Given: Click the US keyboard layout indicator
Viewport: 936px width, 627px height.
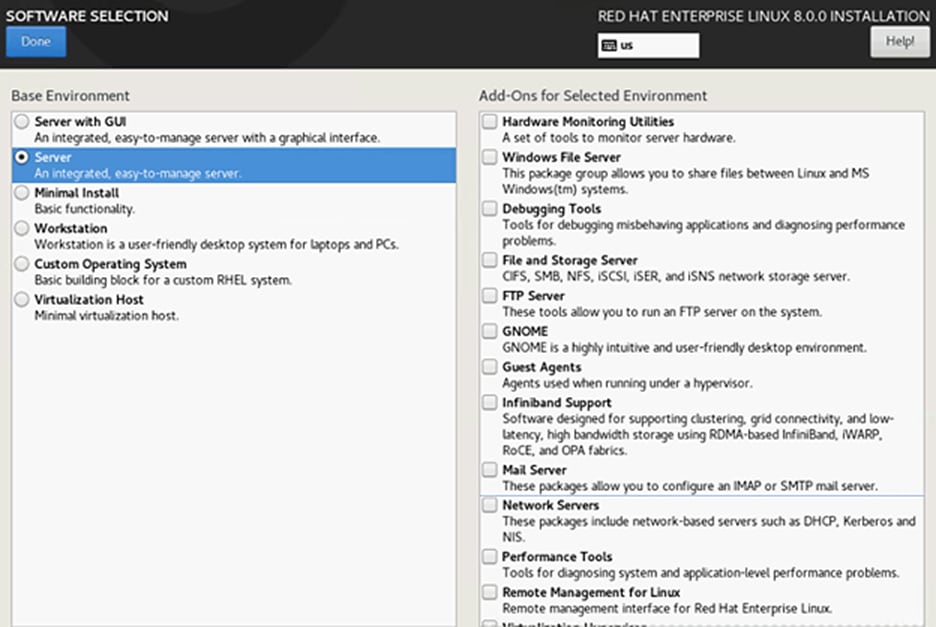Looking at the screenshot, I should click(648, 45).
